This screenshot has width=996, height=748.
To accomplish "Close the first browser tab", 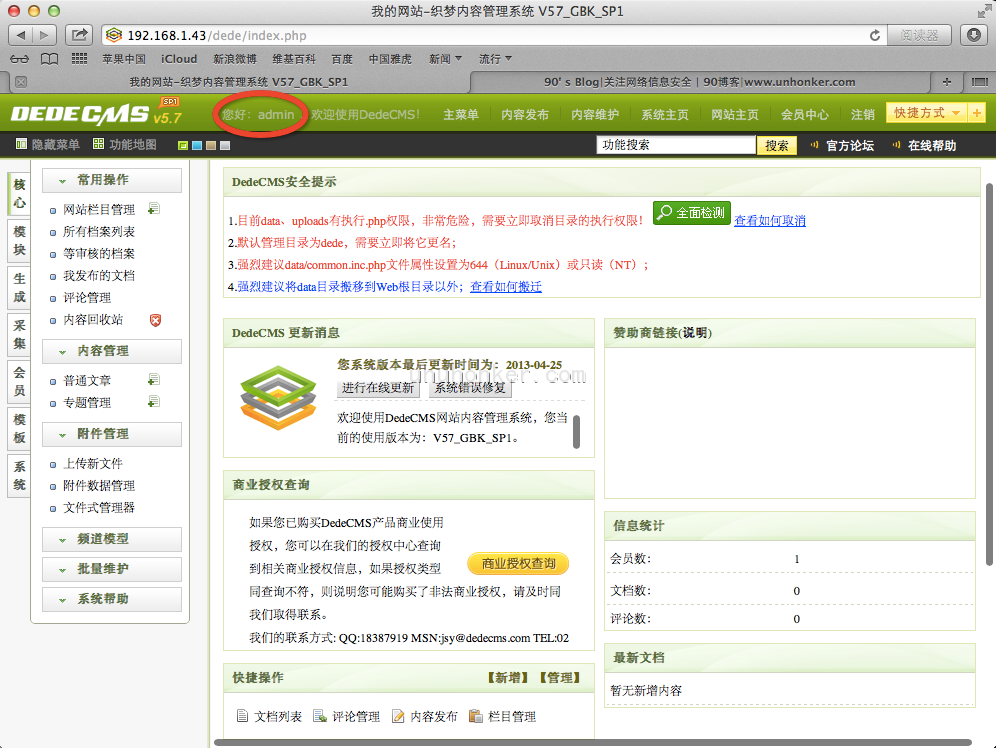I will click(21, 82).
